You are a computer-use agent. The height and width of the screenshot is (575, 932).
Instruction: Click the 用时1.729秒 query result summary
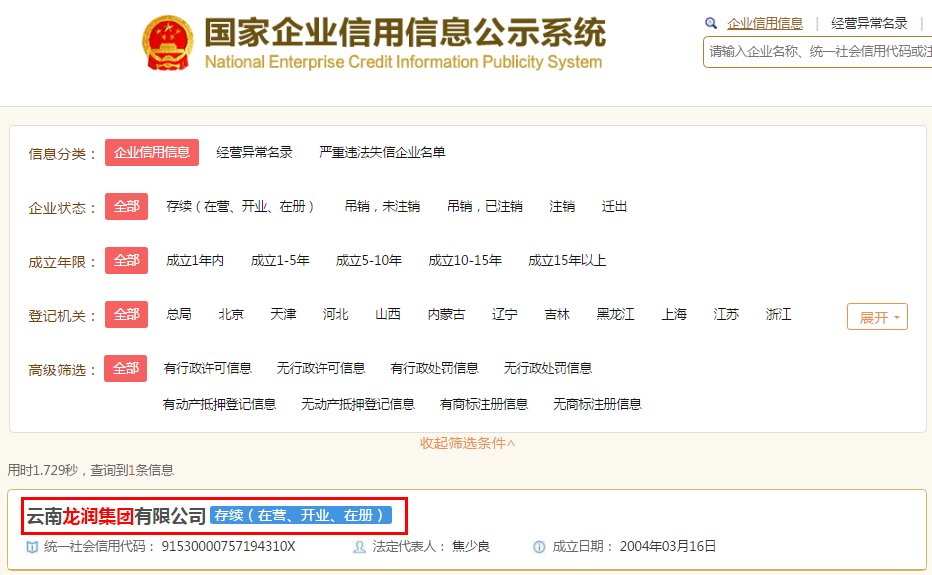(x=90, y=470)
